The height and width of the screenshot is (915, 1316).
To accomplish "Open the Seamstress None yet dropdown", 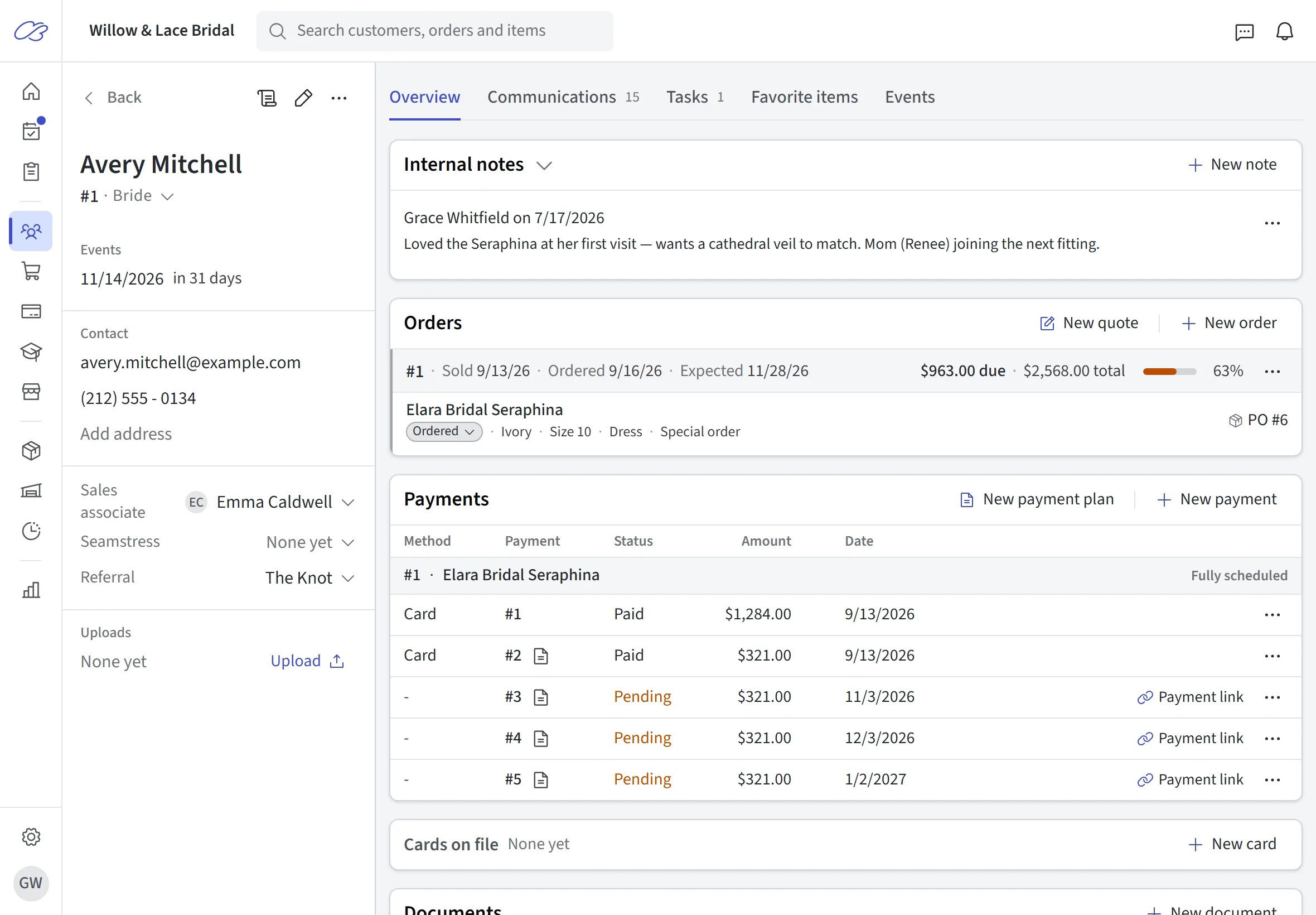I will coord(311,542).
